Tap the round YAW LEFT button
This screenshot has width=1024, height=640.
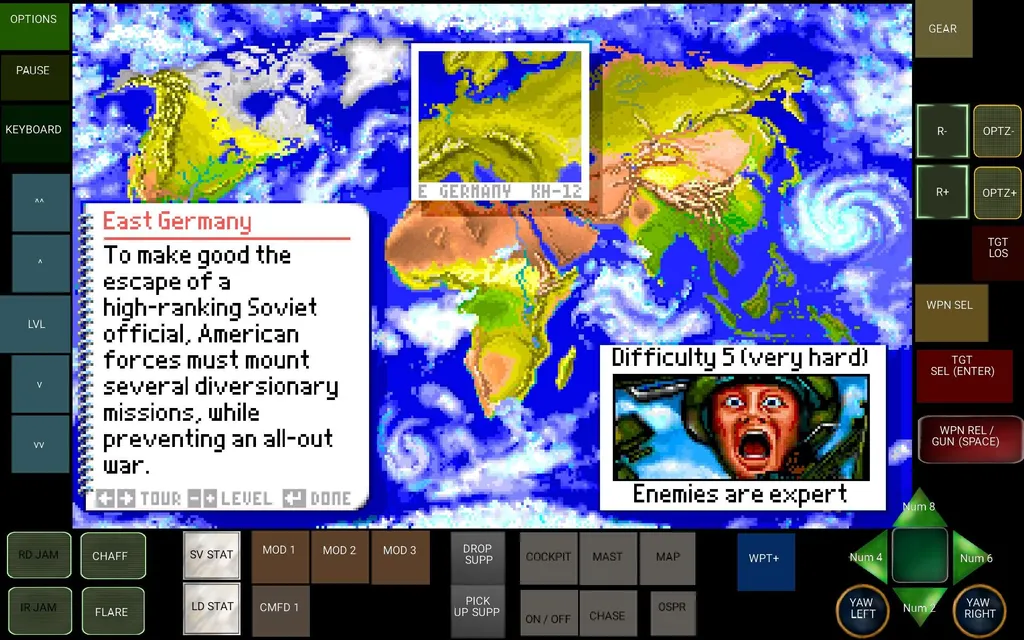pyautogui.click(x=862, y=609)
